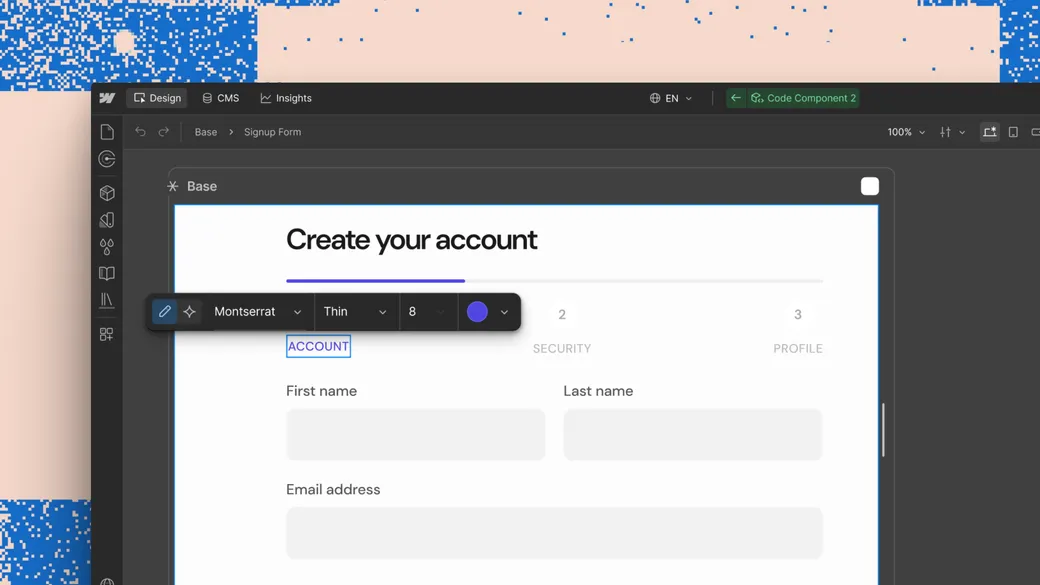Select the ACCOUNT step label

tap(318, 346)
